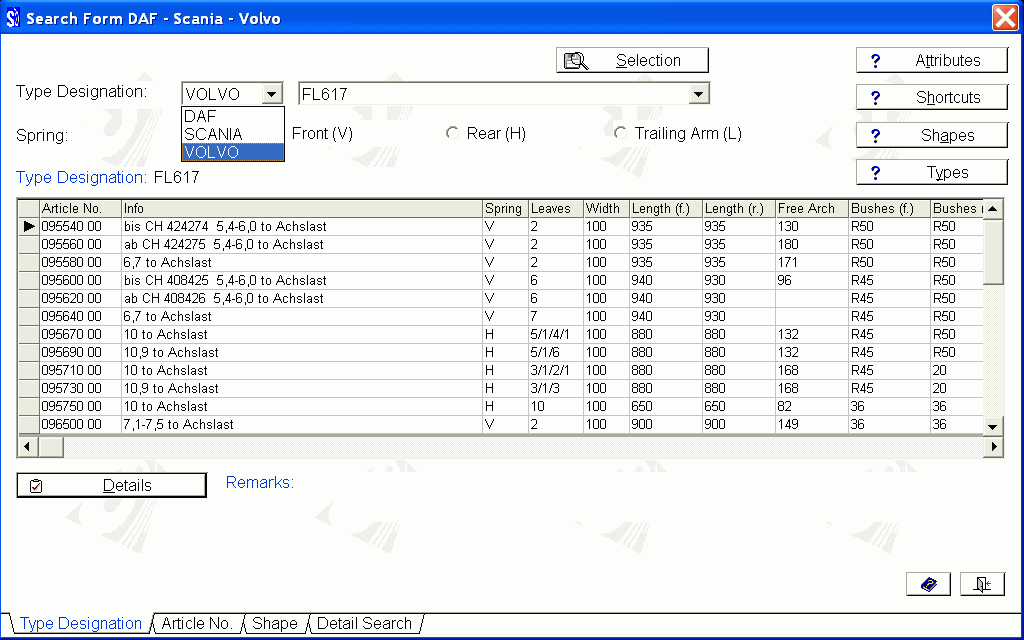This screenshot has height=640, width=1024.
Task: Open the Shortcuts help button
Action: 932,97
